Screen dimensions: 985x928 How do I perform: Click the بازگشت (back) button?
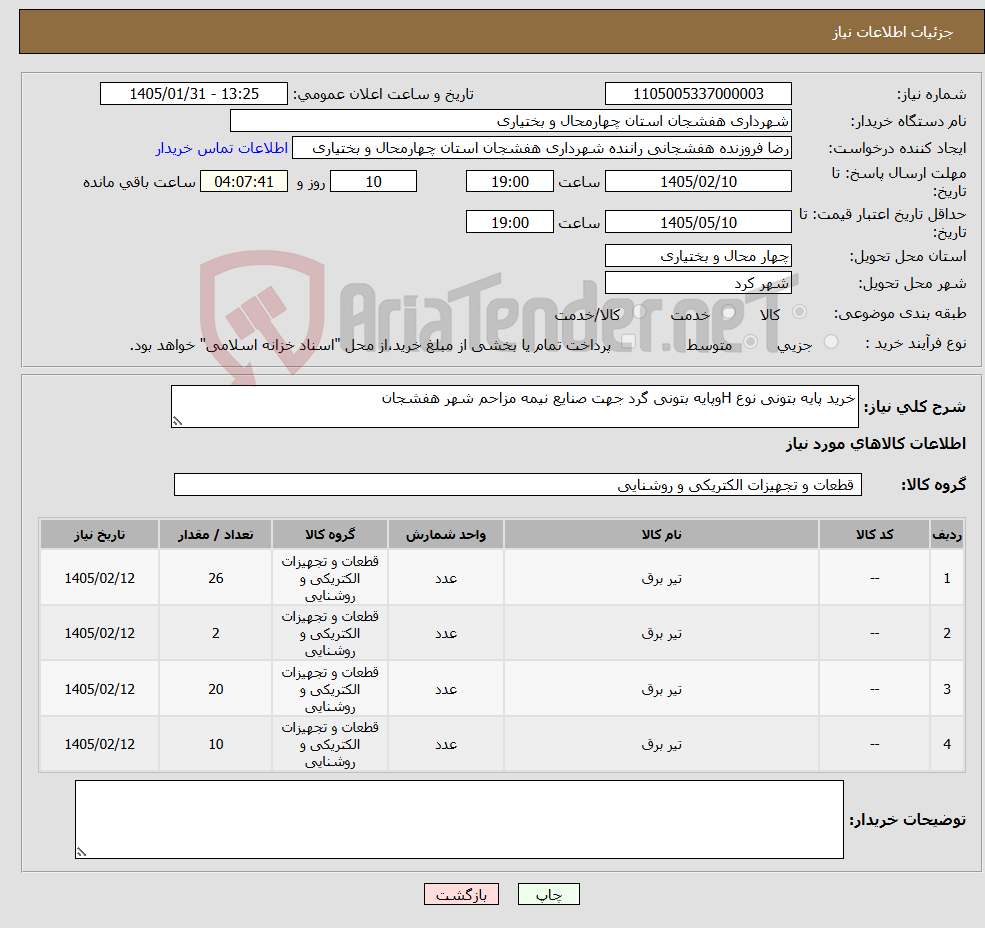pyautogui.click(x=461, y=894)
